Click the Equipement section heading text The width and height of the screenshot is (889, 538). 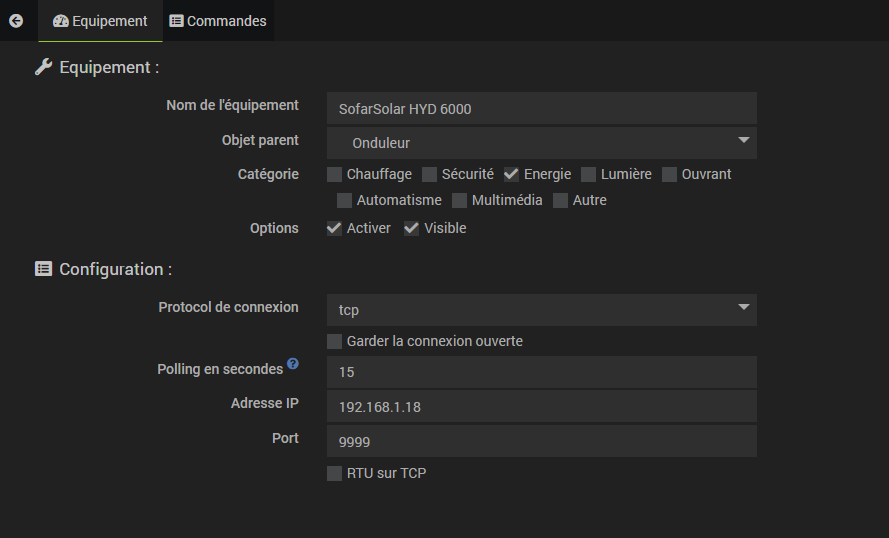[109, 67]
